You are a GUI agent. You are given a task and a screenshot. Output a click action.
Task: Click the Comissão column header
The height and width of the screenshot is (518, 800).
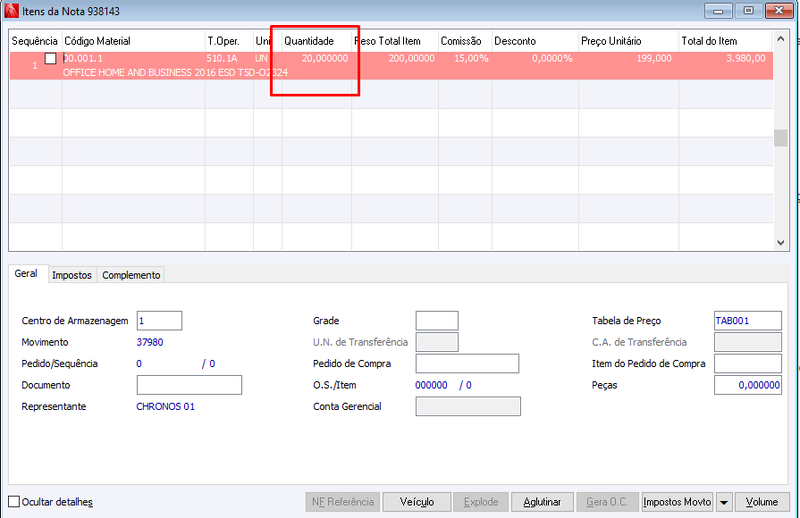(465, 41)
